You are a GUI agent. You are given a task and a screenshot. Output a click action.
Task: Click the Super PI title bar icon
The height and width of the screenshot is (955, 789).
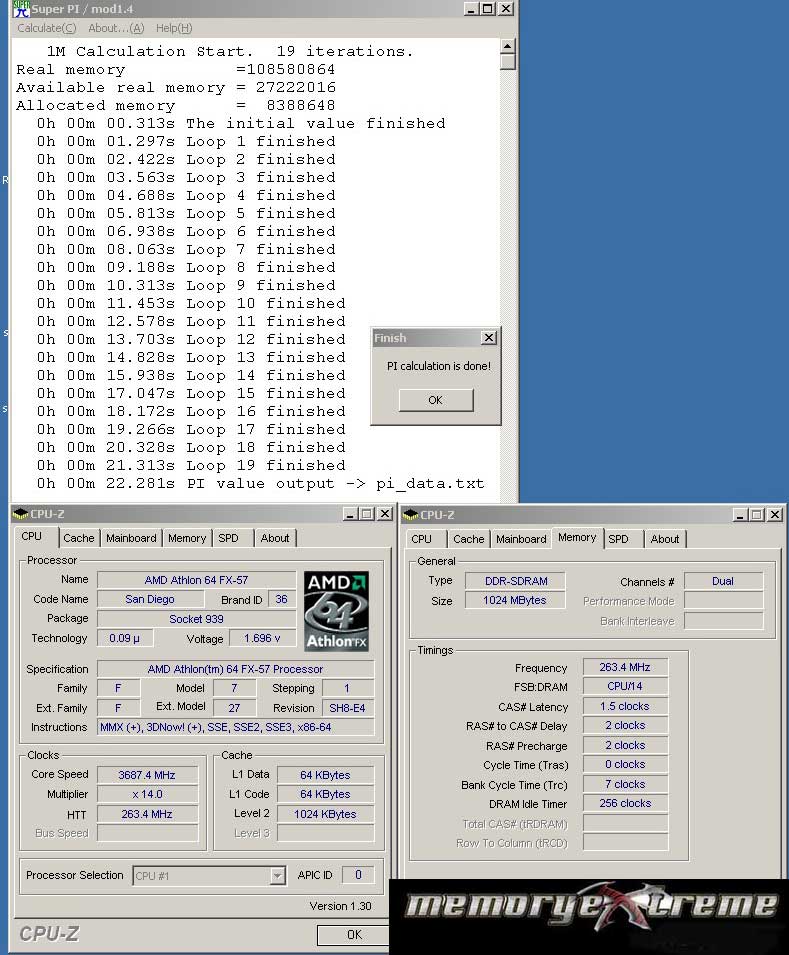tap(21, 9)
